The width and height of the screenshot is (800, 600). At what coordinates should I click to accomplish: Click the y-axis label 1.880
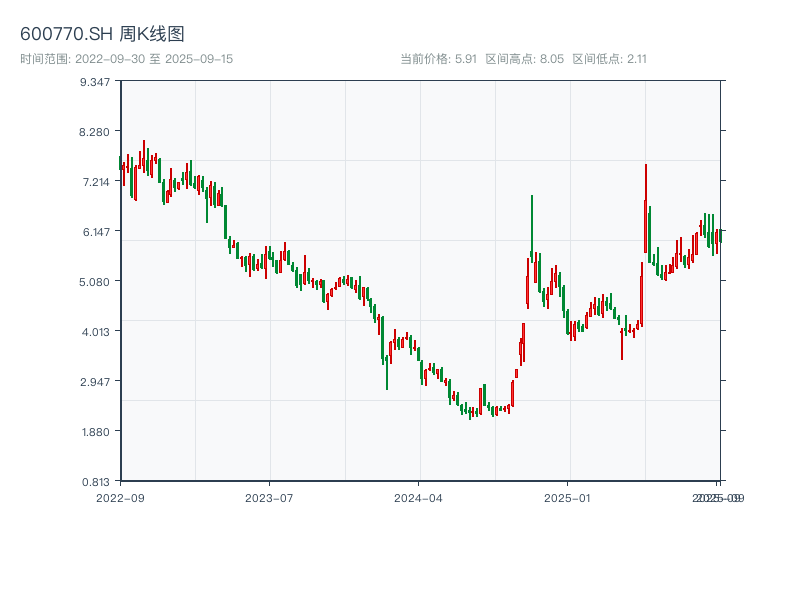tap(96, 432)
